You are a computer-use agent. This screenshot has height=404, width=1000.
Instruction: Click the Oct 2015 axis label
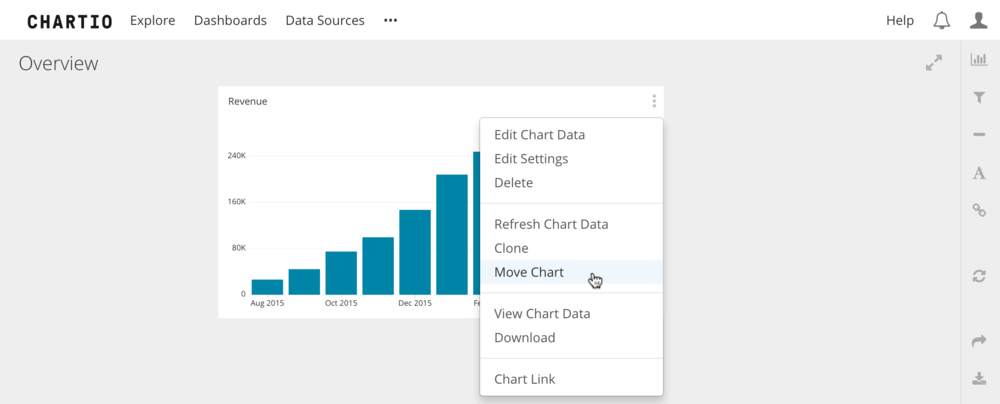tap(341, 303)
